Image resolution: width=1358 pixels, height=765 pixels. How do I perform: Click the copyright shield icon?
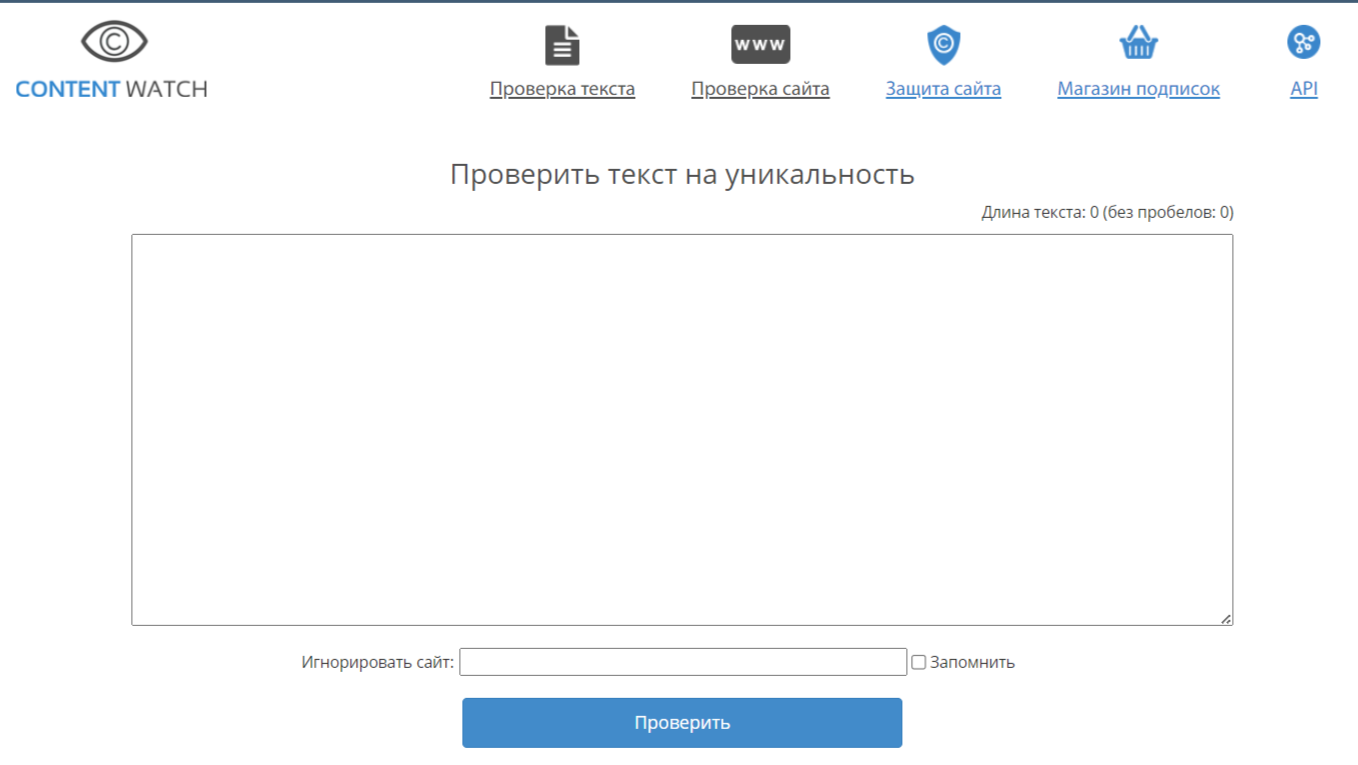click(943, 44)
